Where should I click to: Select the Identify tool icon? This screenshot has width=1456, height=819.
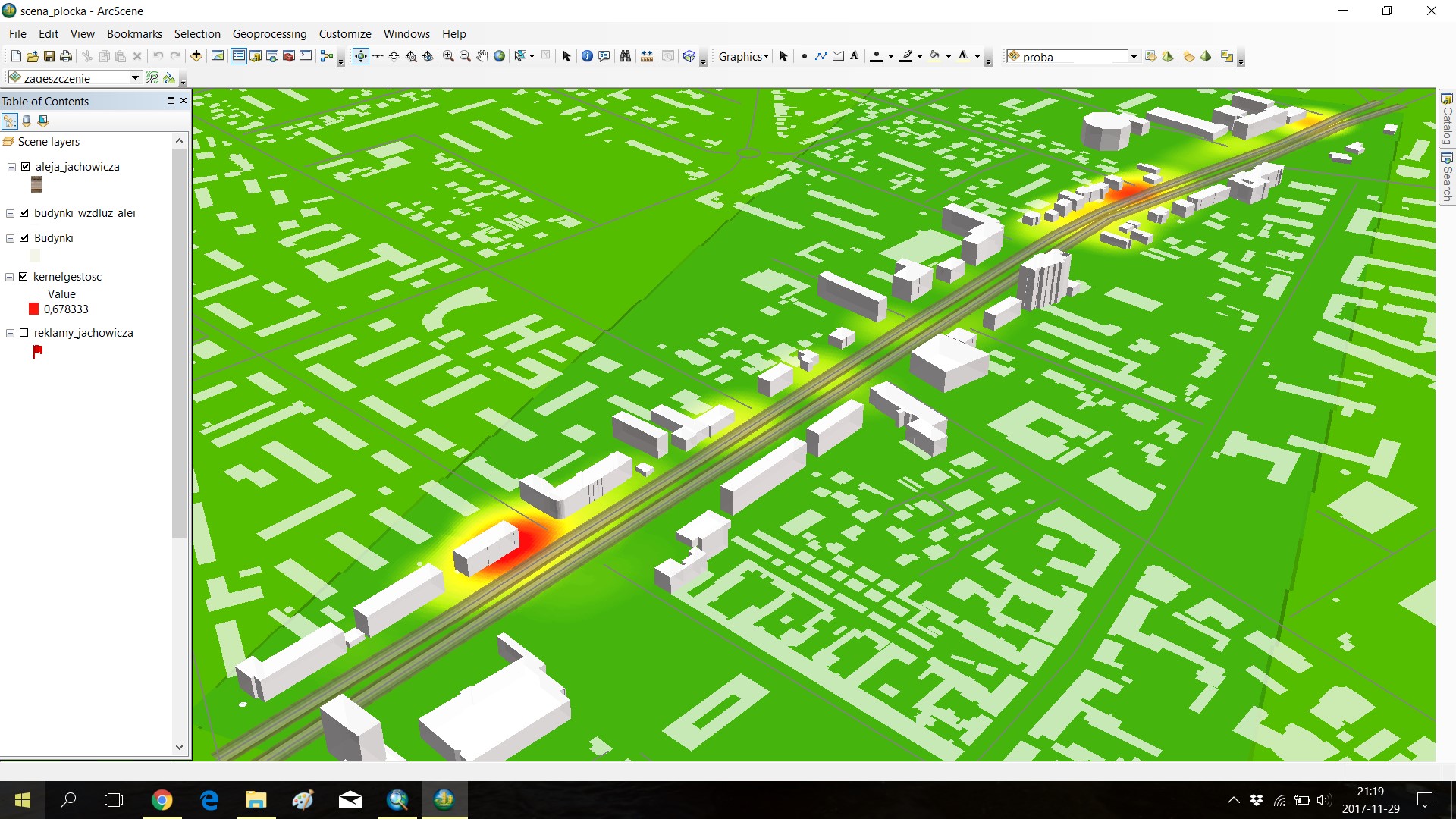pyautogui.click(x=586, y=57)
